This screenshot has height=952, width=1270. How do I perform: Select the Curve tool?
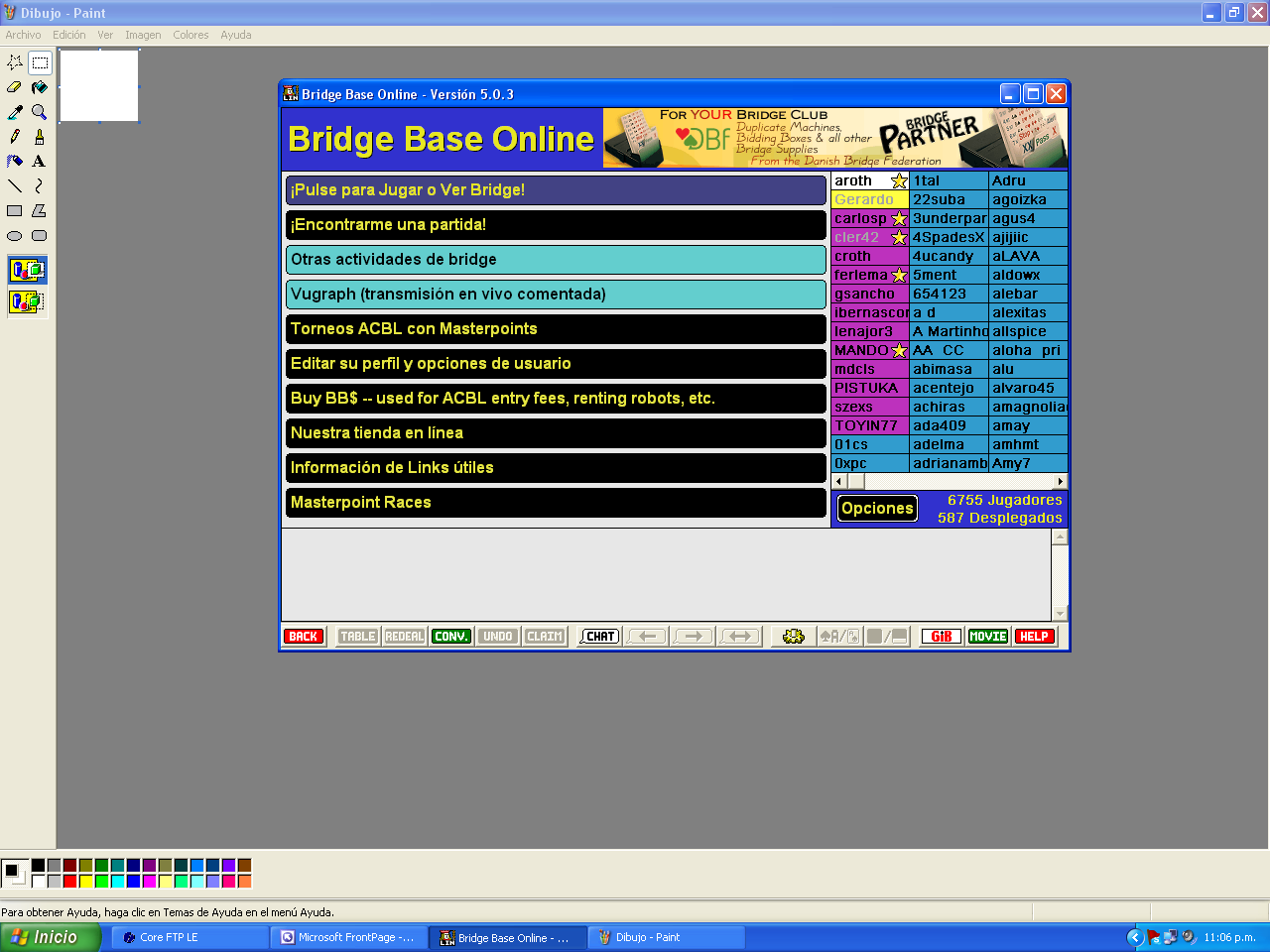(40, 186)
